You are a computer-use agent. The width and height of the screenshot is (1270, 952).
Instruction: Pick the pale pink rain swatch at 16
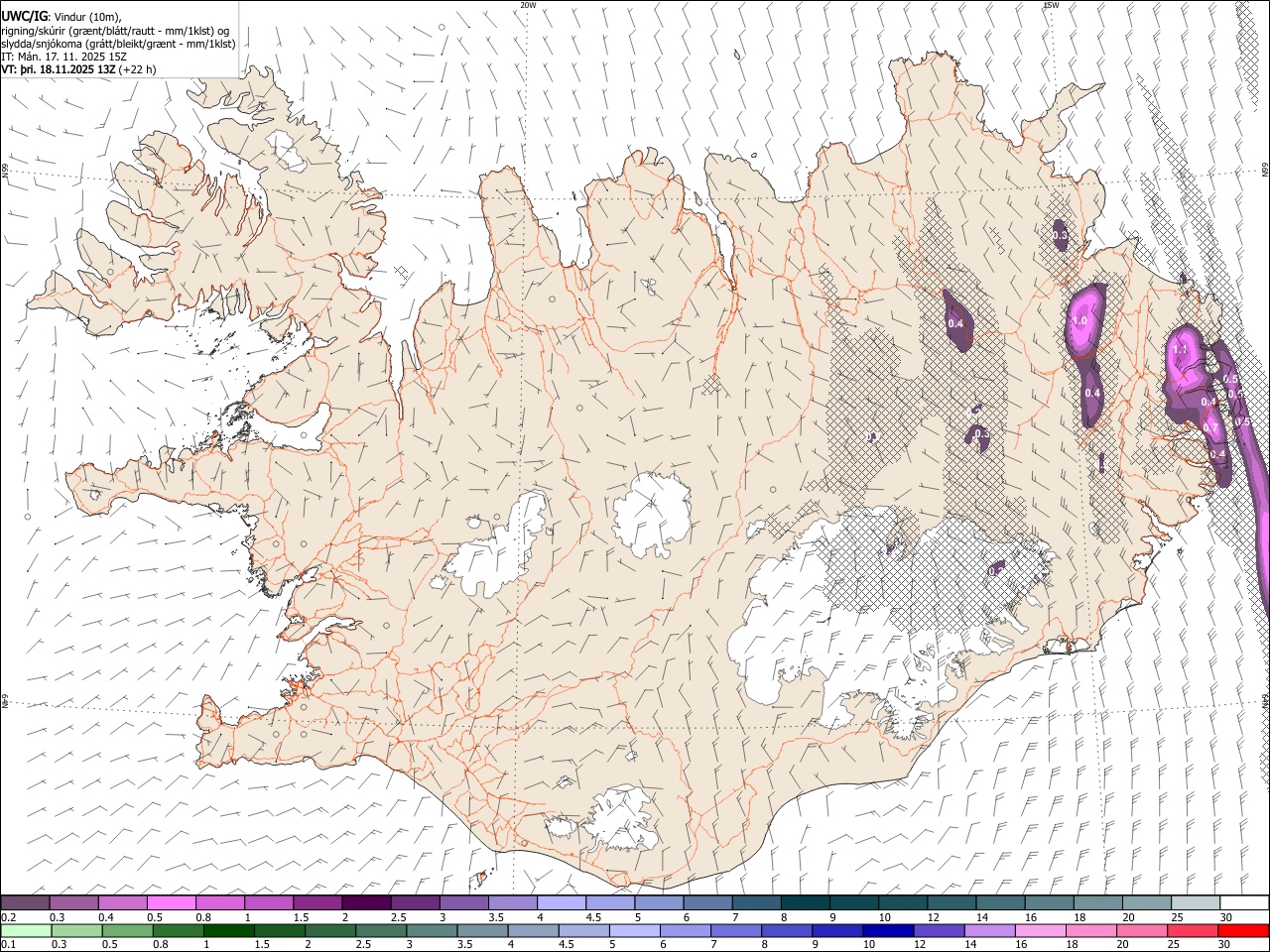tap(1041, 930)
